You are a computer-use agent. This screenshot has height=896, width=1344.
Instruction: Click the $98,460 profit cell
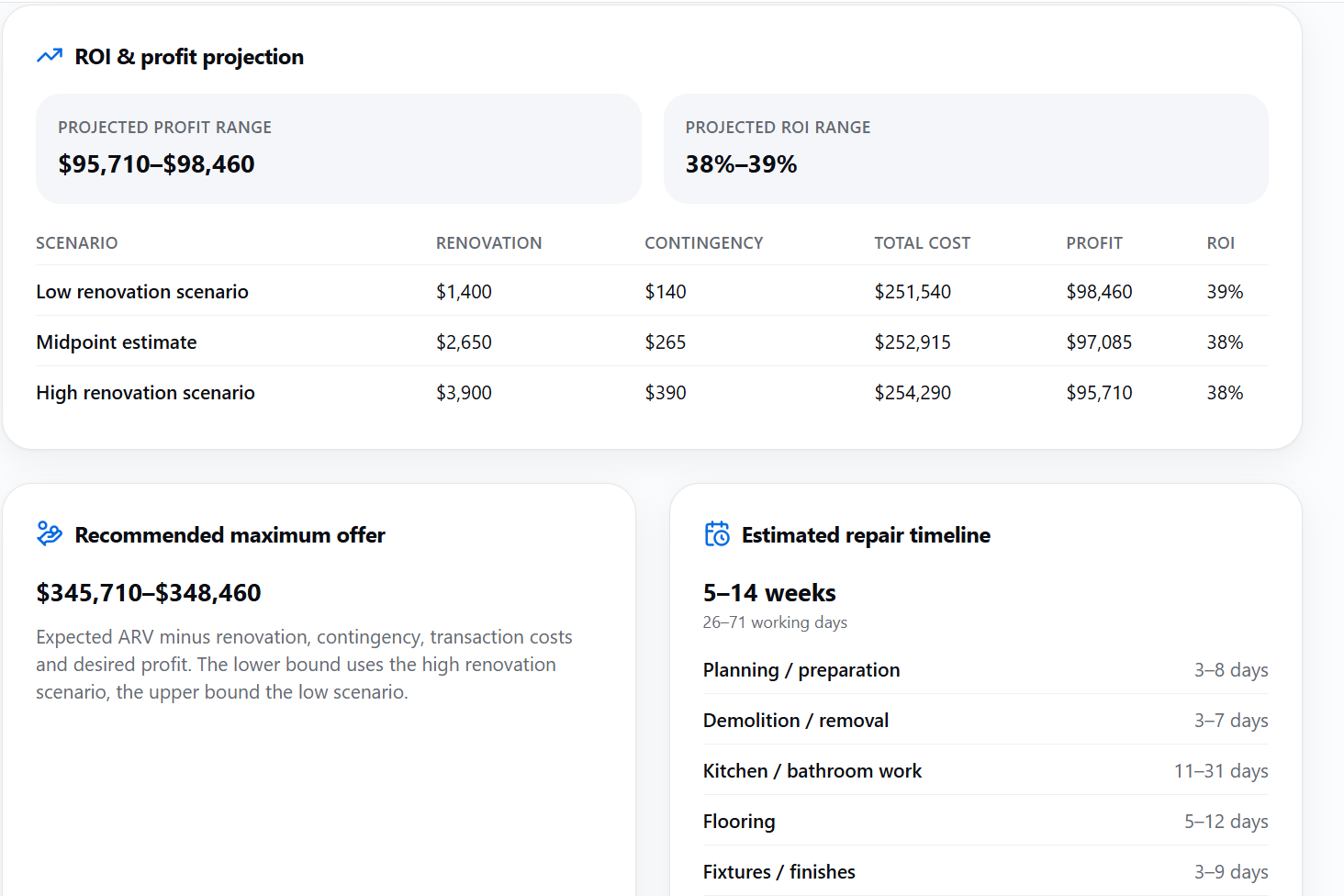point(1099,292)
